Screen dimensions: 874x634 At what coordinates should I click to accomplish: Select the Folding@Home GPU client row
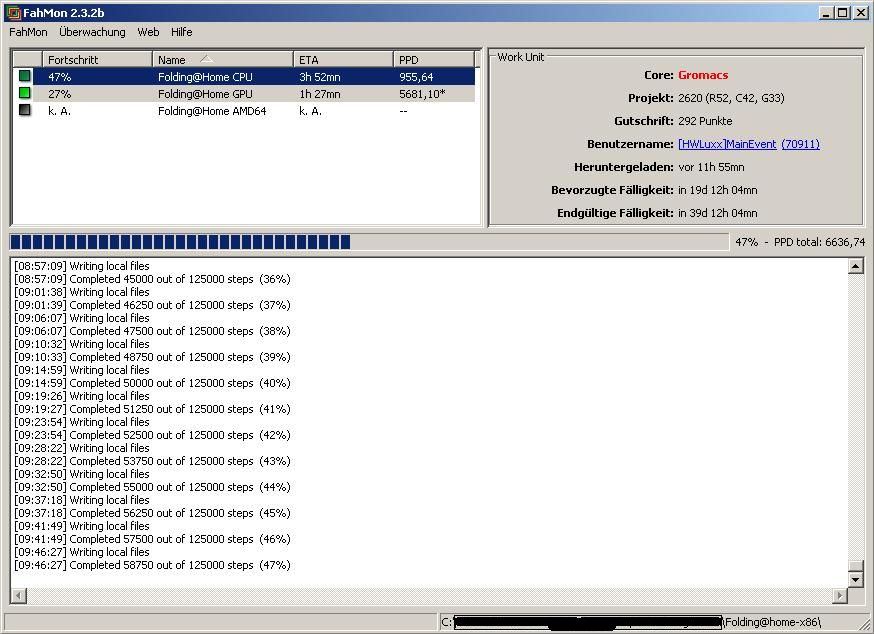244,94
